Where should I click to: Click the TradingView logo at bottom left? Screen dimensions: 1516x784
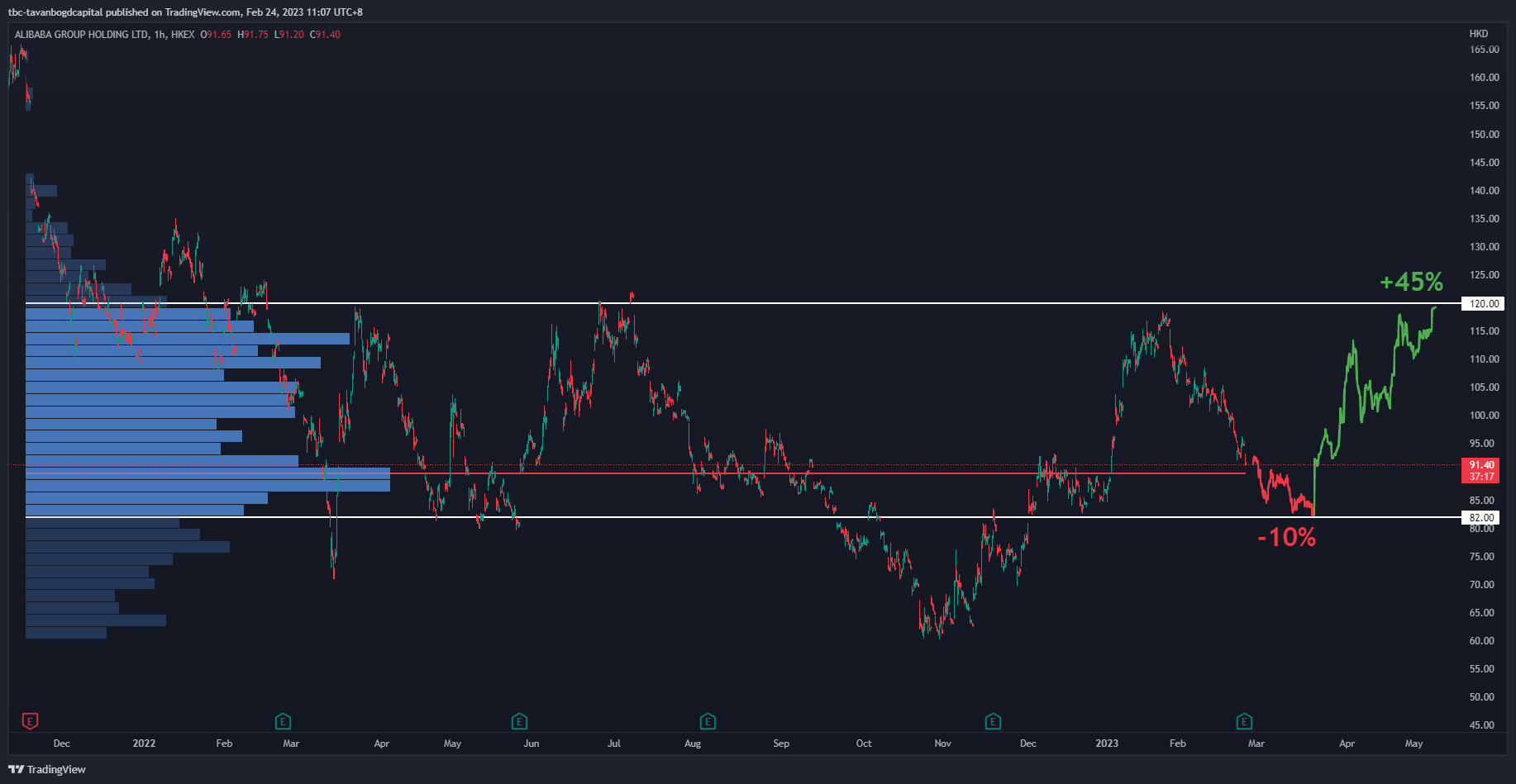(x=47, y=769)
